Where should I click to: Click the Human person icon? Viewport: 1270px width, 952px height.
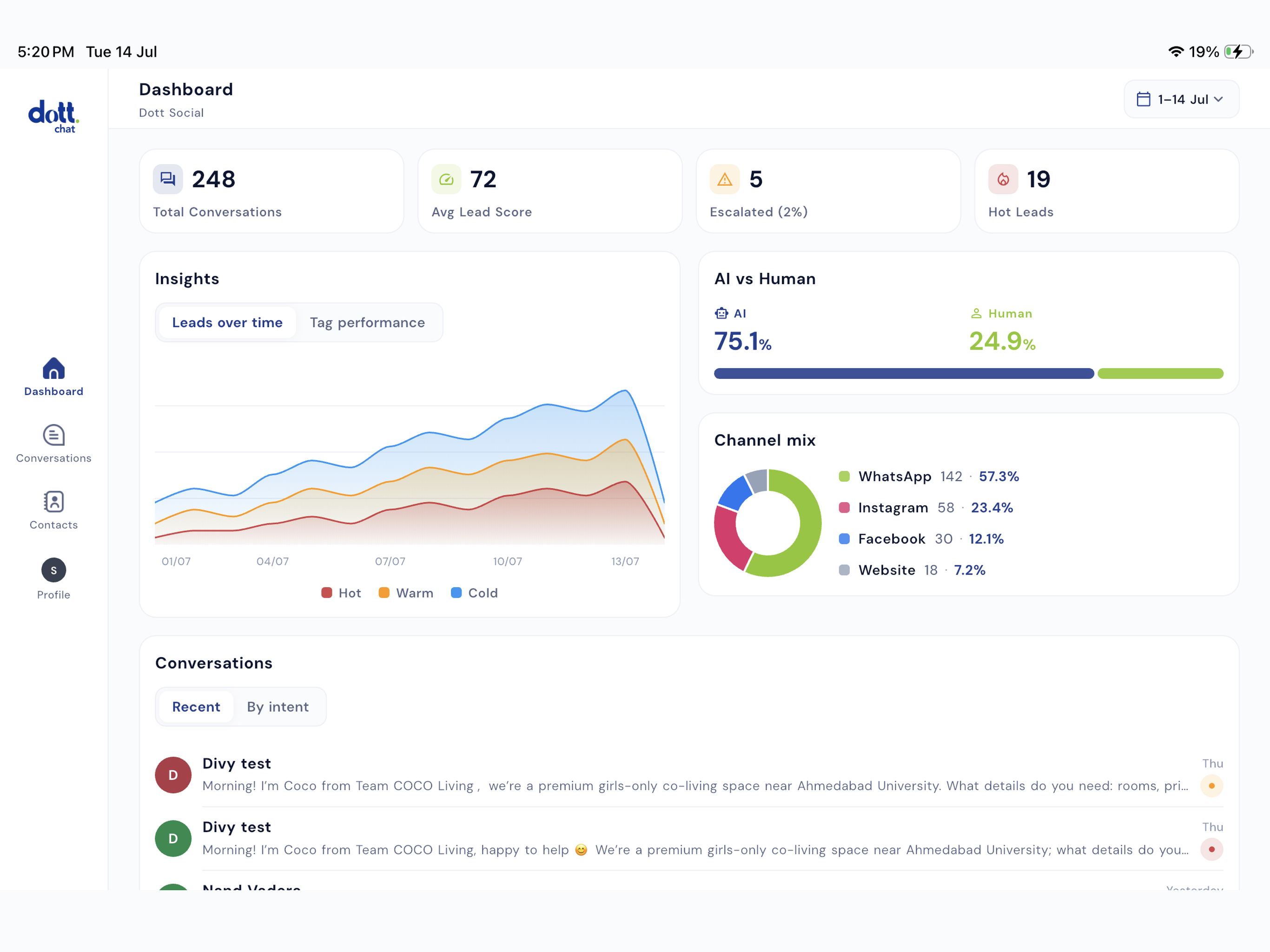(976, 313)
